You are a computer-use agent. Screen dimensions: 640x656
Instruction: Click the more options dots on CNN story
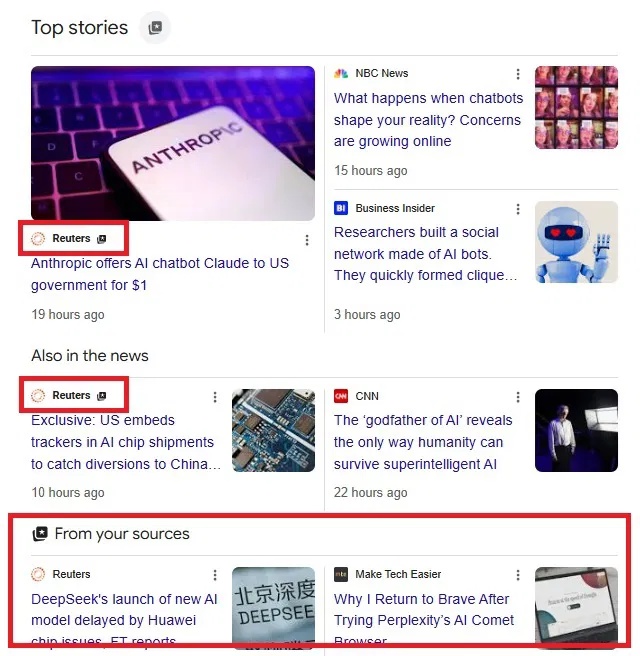click(x=518, y=397)
